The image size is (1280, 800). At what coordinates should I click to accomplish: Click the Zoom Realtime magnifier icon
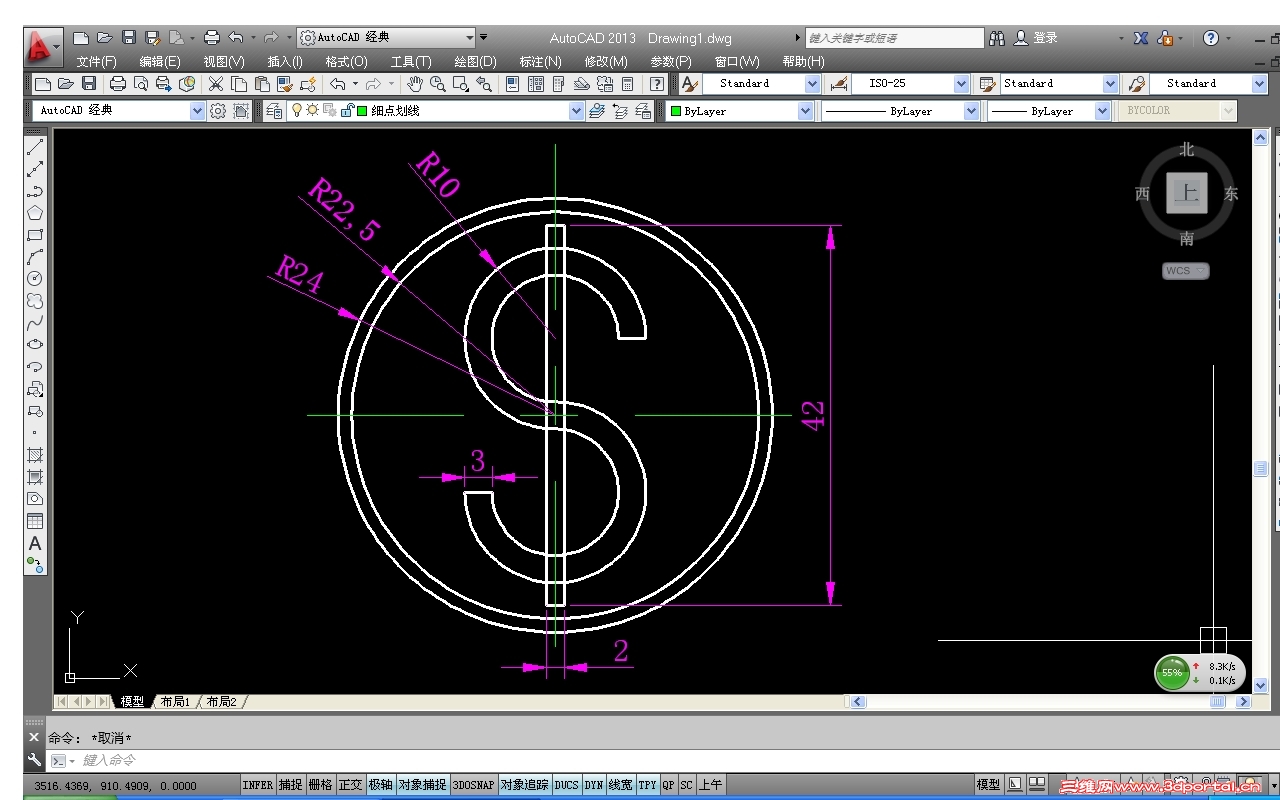[438, 84]
